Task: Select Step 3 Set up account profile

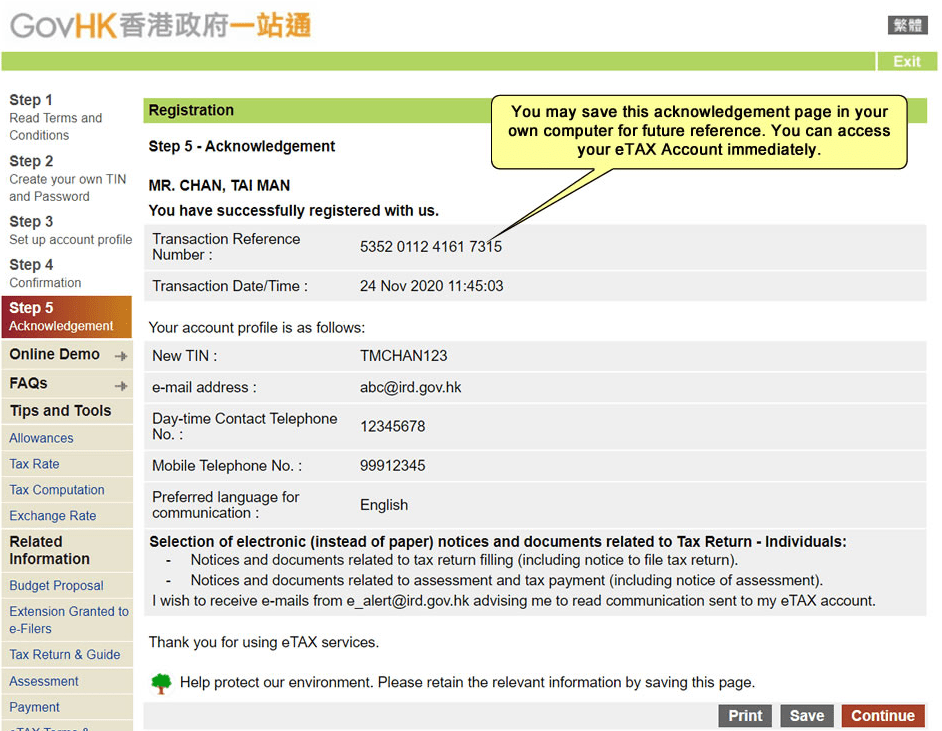Action: [x=70, y=230]
